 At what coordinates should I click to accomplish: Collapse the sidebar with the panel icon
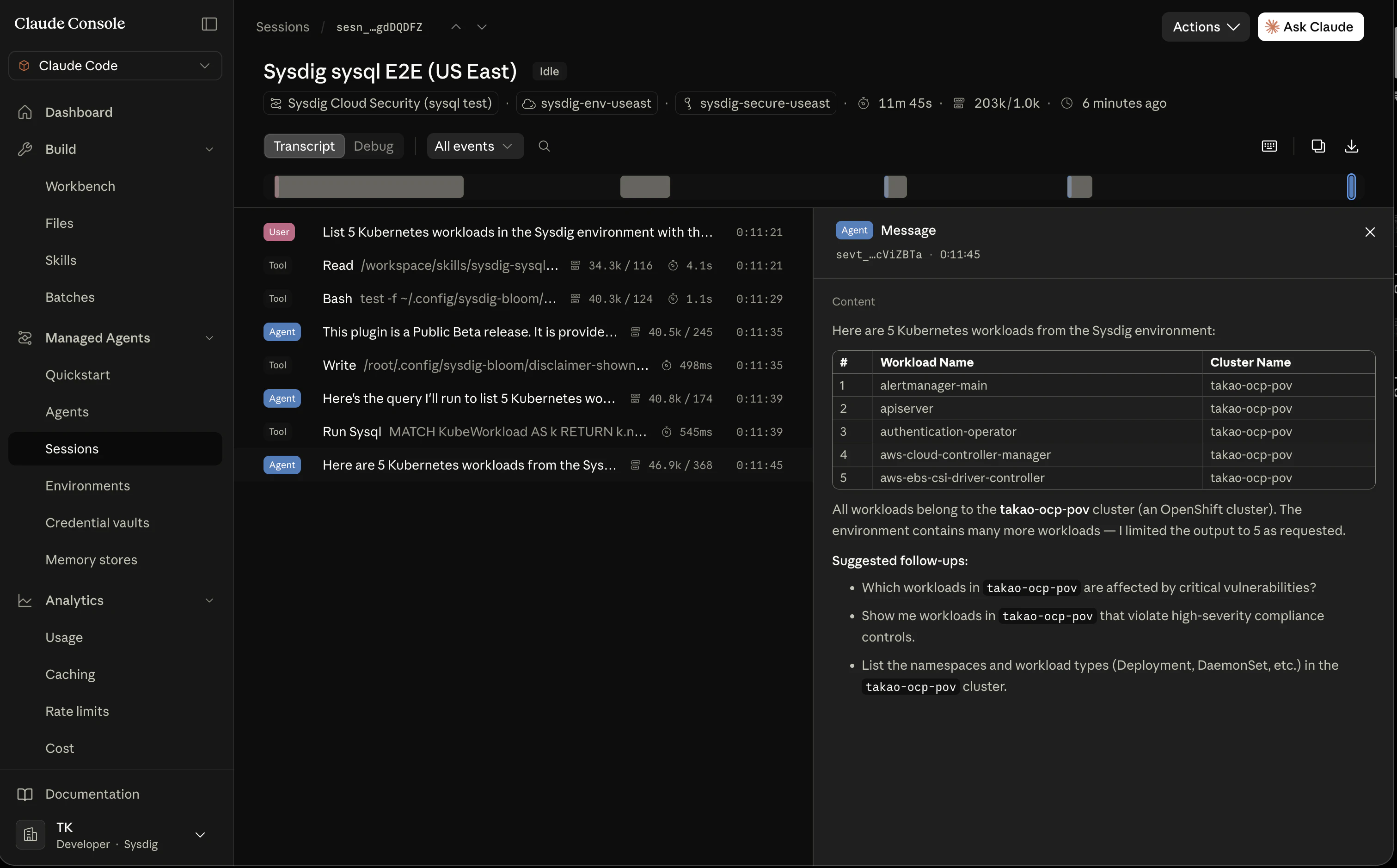click(x=209, y=24)
